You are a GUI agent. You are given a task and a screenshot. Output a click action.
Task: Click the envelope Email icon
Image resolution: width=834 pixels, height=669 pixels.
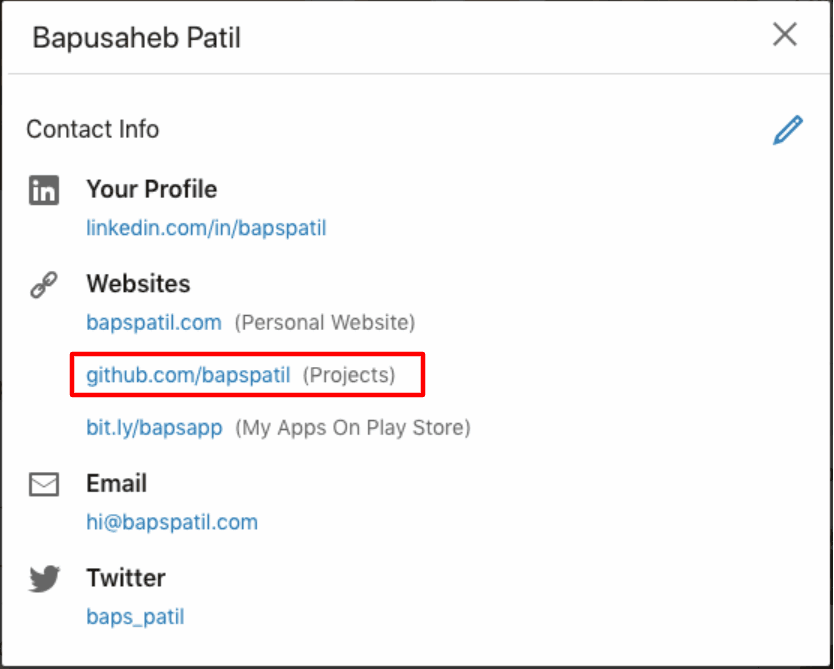44,485
